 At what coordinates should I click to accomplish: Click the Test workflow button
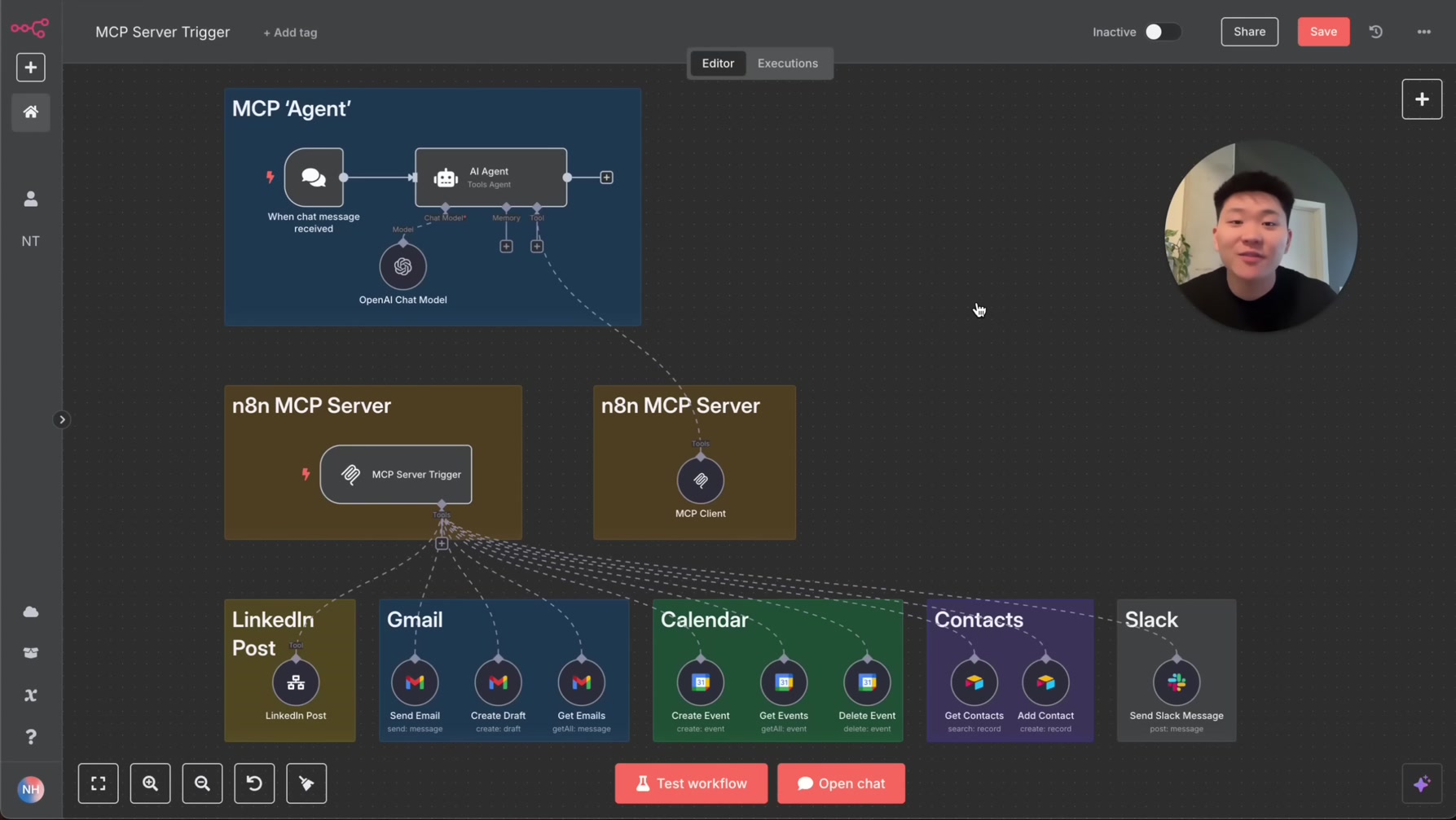click(691, 783)
